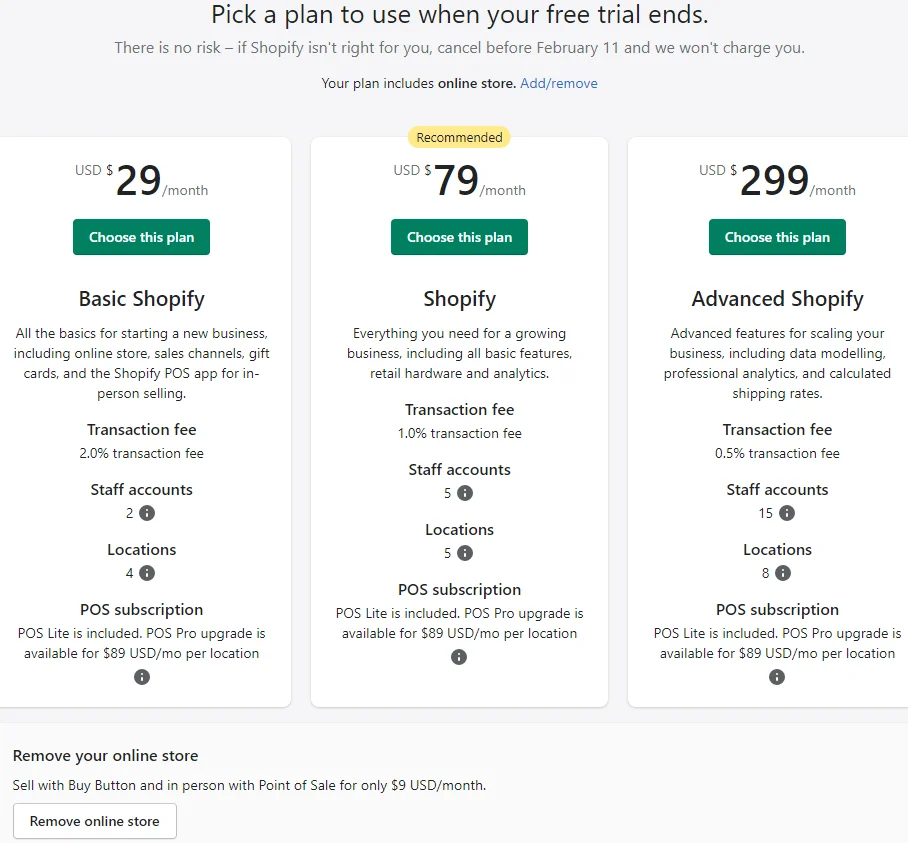The height and width of the screenshot is (843, 908).
Task: Show POS subscription info for Advanced Shopify
Action: pos(777,677)
